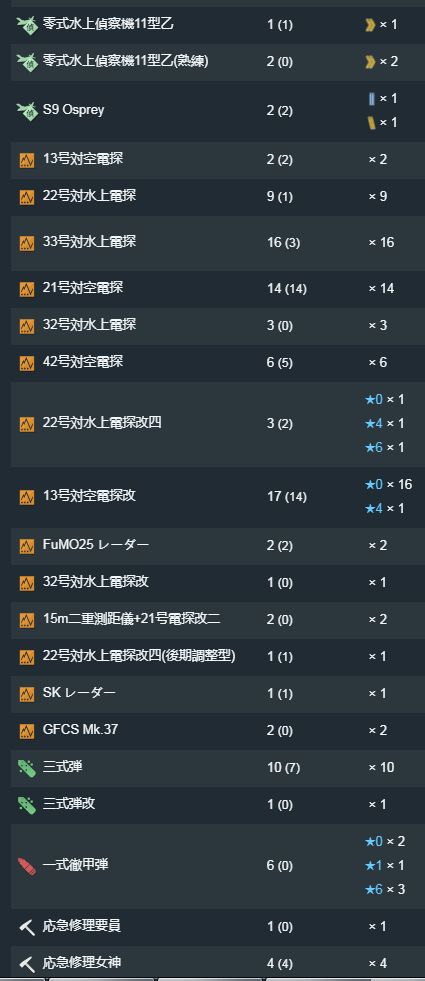
Task: Click the red shell icon for 一式徹甲弾
Action: [x=27, y=867]
